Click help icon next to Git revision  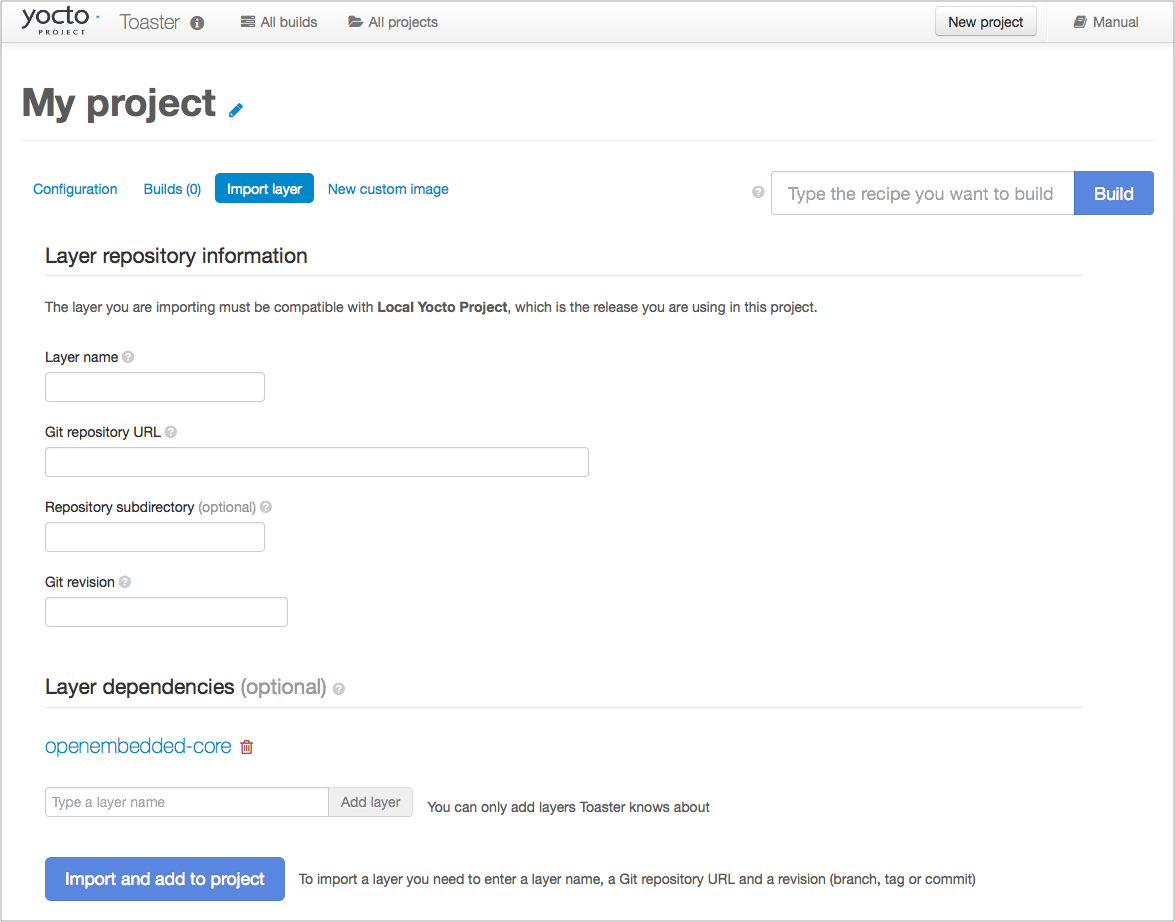click(x=125, y=582)
